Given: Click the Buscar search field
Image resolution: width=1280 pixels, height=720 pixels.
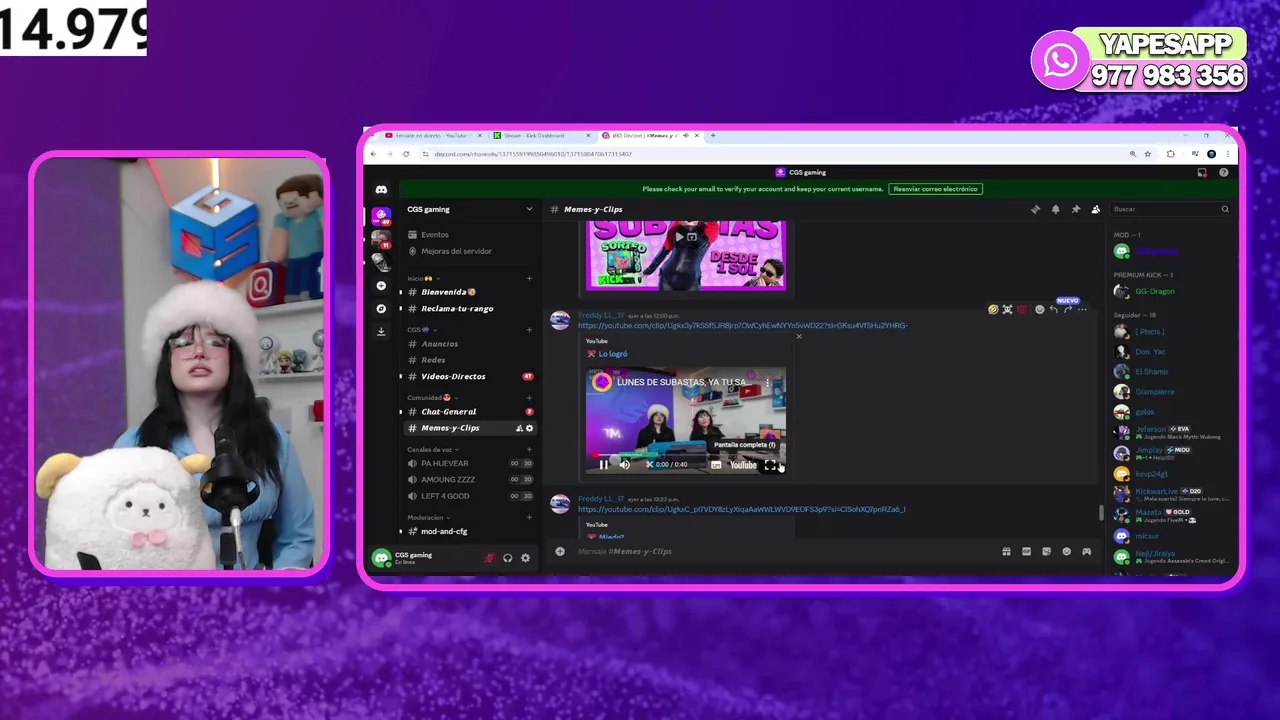Looking at the screenshot, I should tap(1170, 209).
